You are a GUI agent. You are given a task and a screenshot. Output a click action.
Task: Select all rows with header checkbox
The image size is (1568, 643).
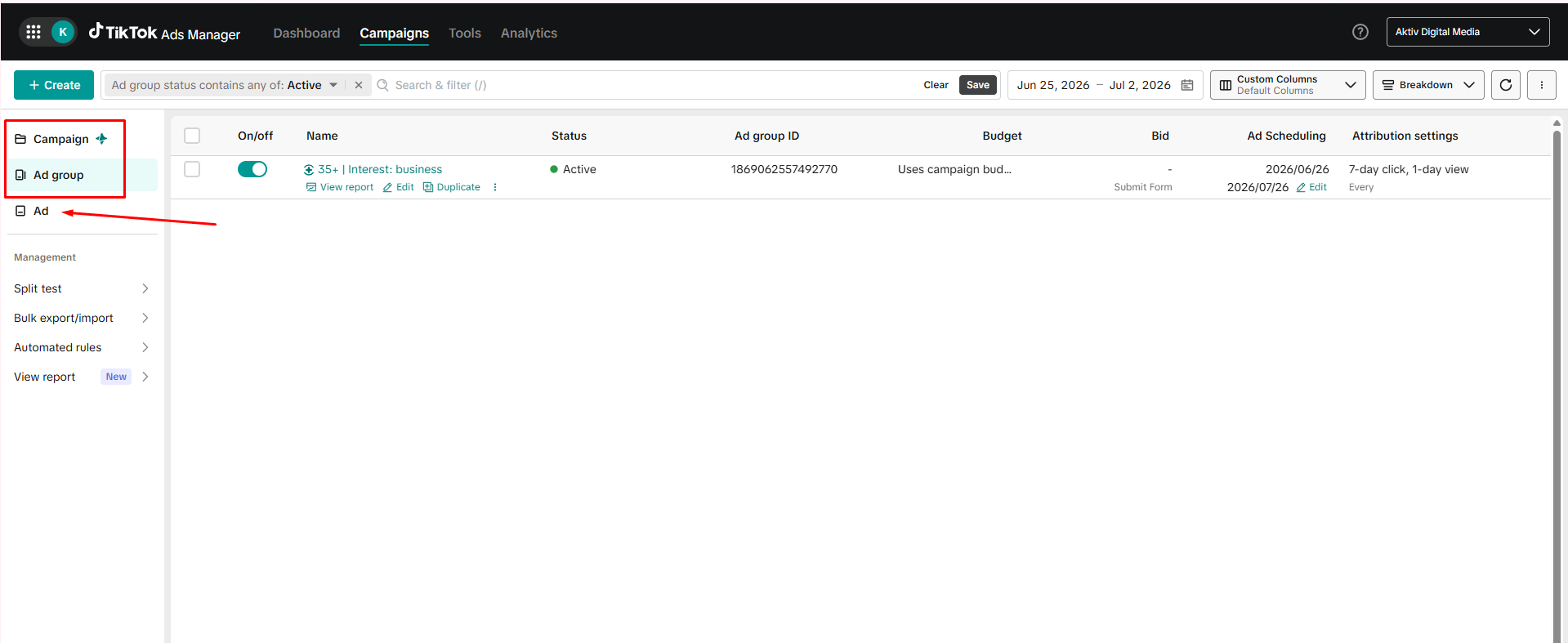coord(192,136)
